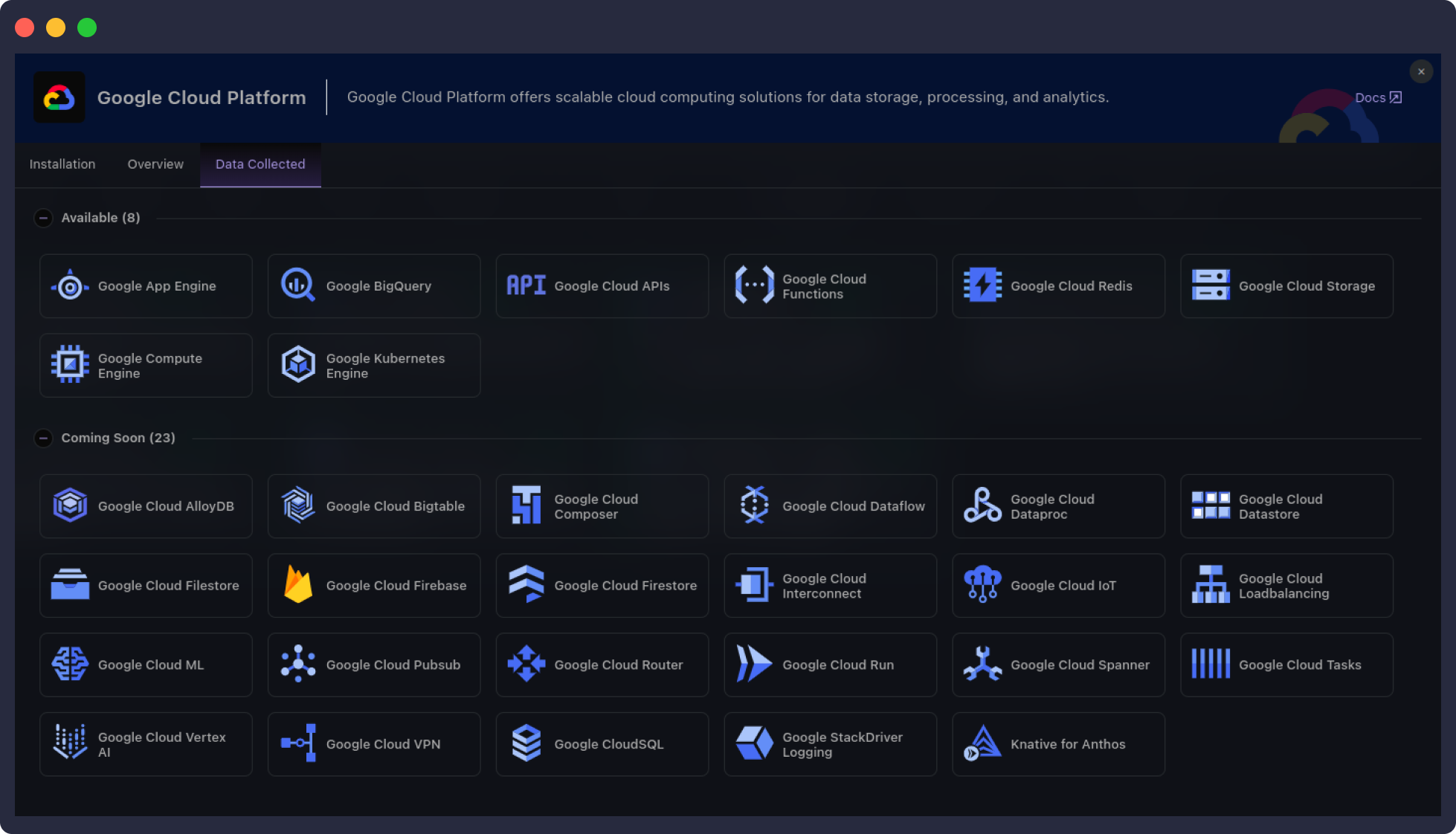
Task: Collapse the Coming Soon section
Action: (x=43, y=439)
